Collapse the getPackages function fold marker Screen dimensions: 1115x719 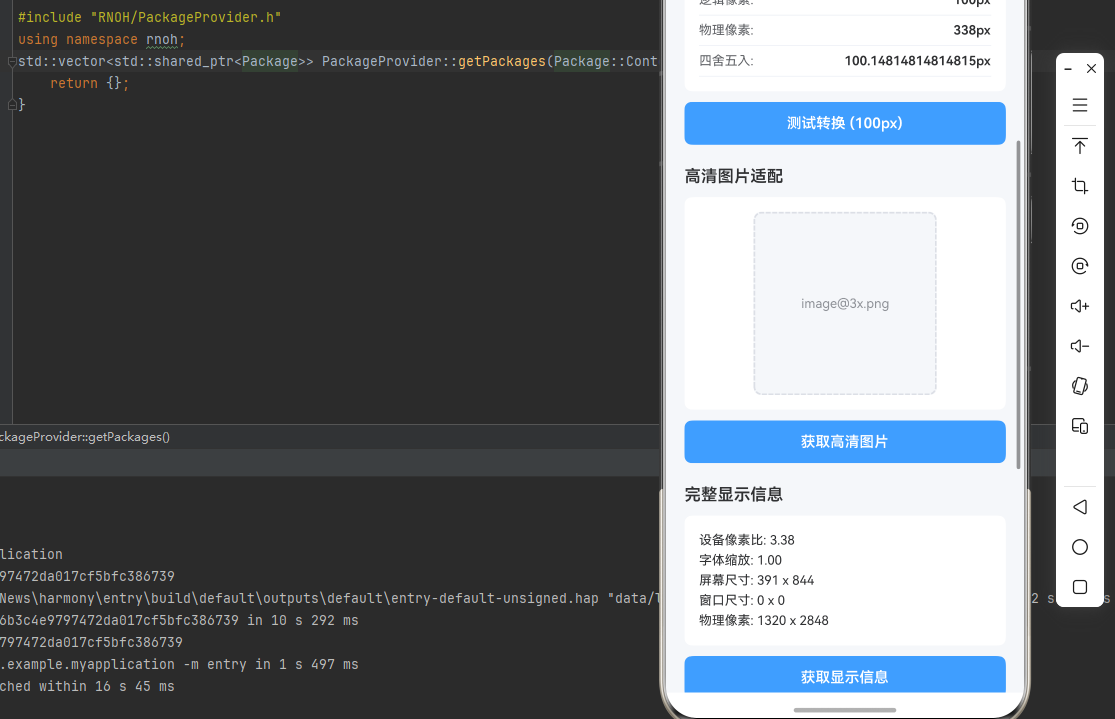tap(12, 62)
